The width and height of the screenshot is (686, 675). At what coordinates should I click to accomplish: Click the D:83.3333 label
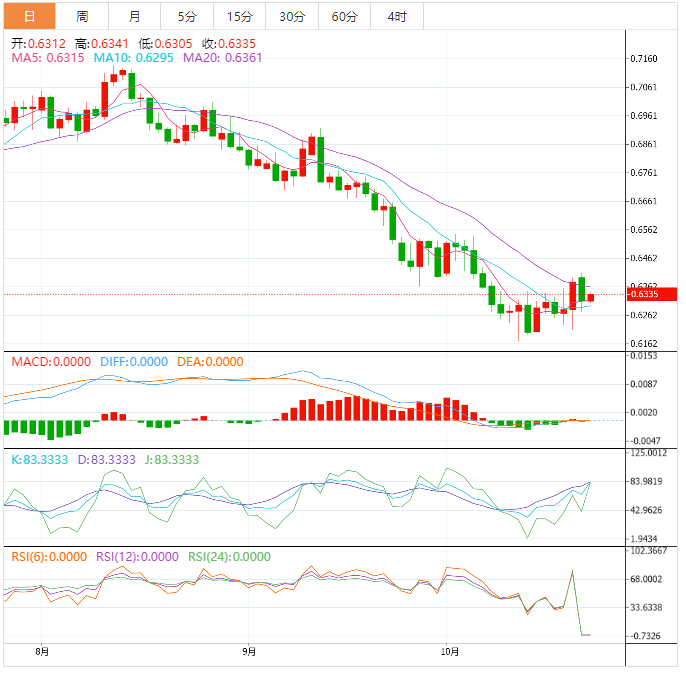(x=106, y=460)
